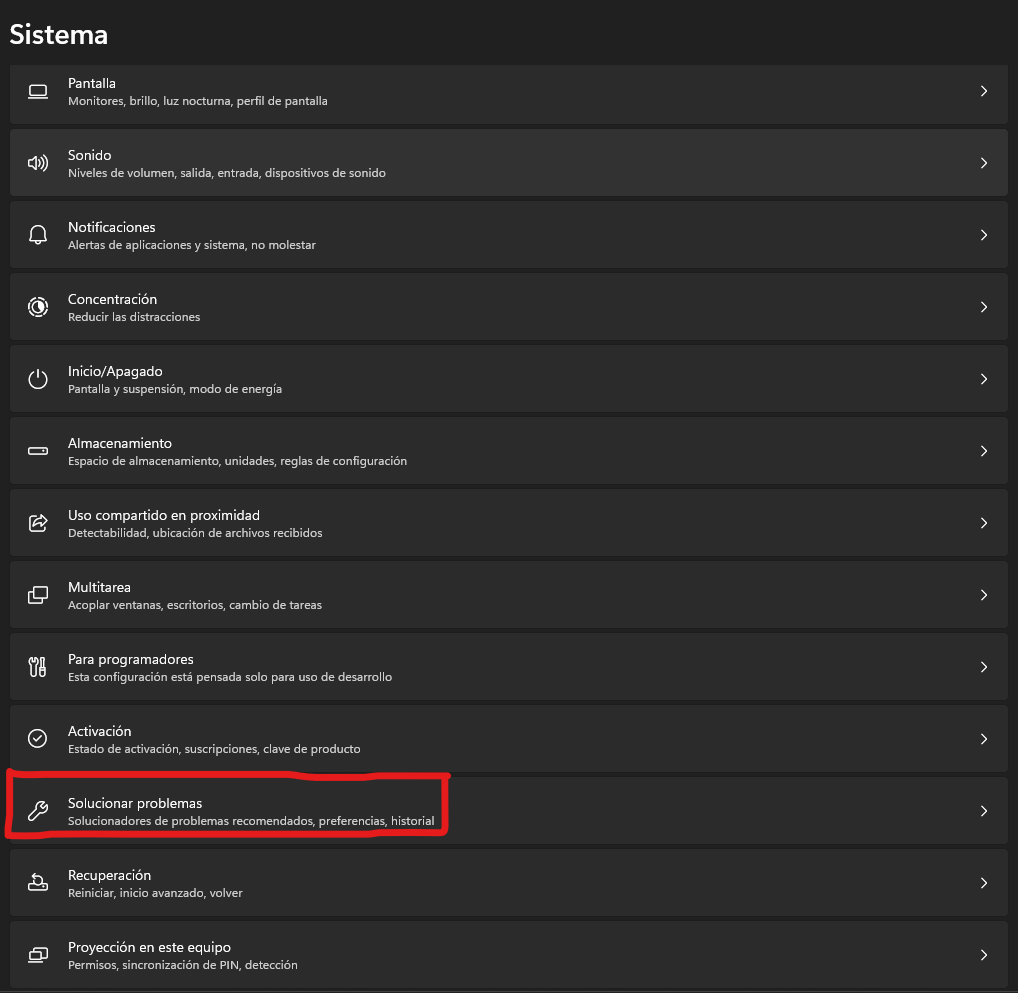
Task: Click the Recuperación row chevron
Action: tap(984, 883)
